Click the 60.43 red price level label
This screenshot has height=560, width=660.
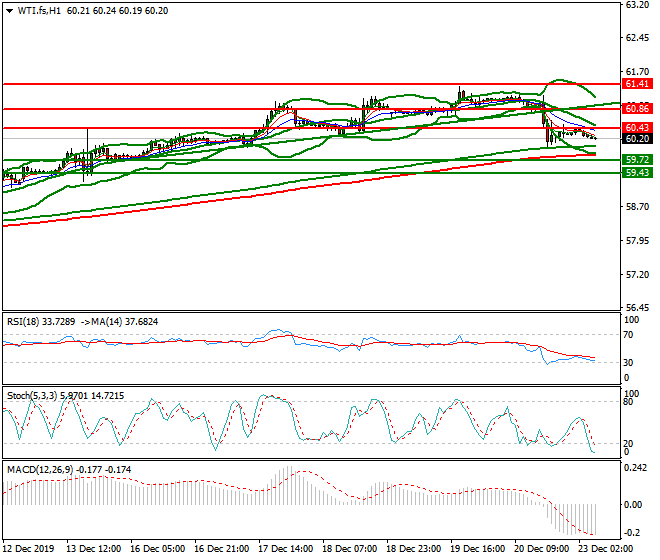point(637,128)
